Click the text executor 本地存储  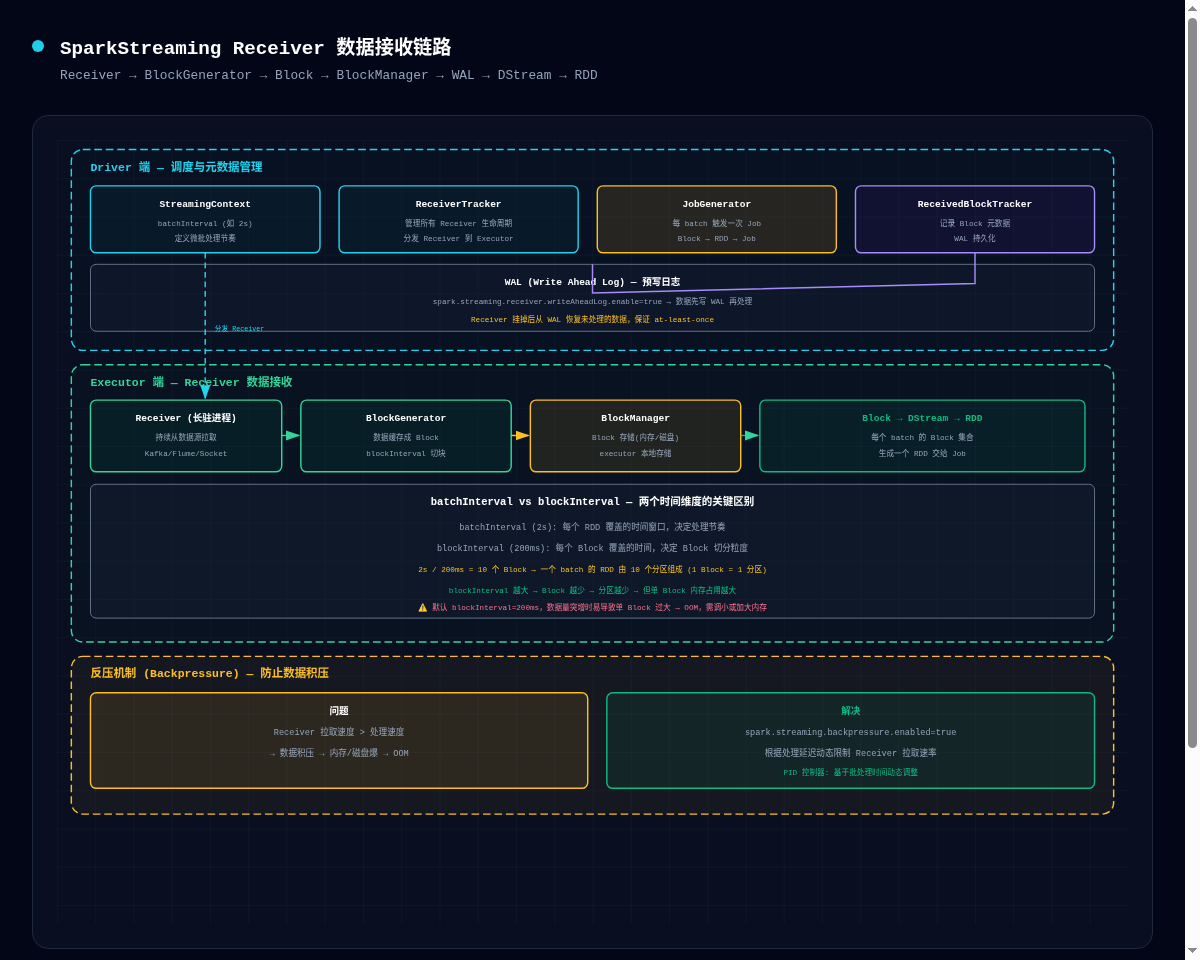coord(636,453)
